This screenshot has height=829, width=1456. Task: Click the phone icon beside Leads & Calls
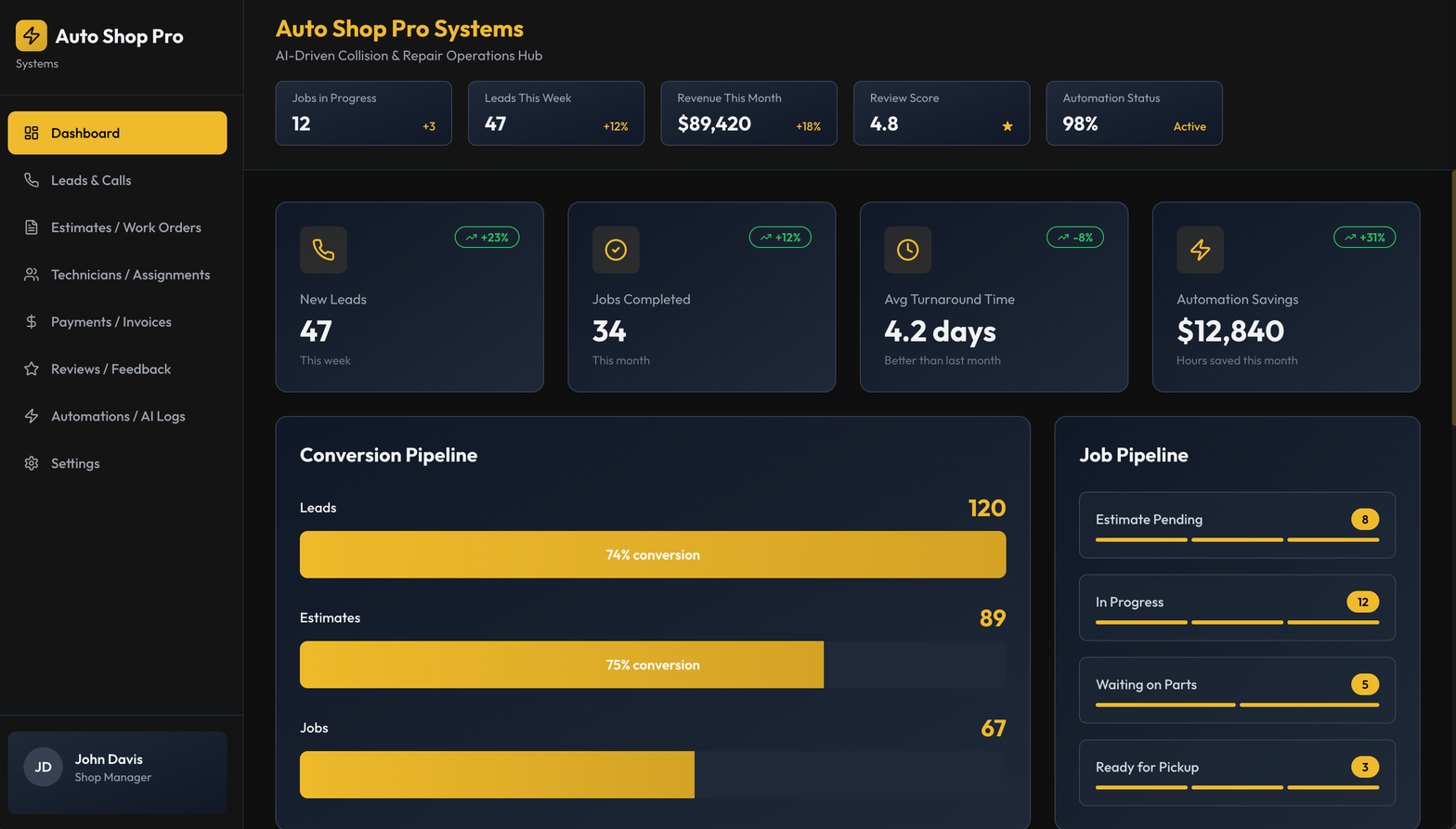pyautogui.click(x=32, y=180)
